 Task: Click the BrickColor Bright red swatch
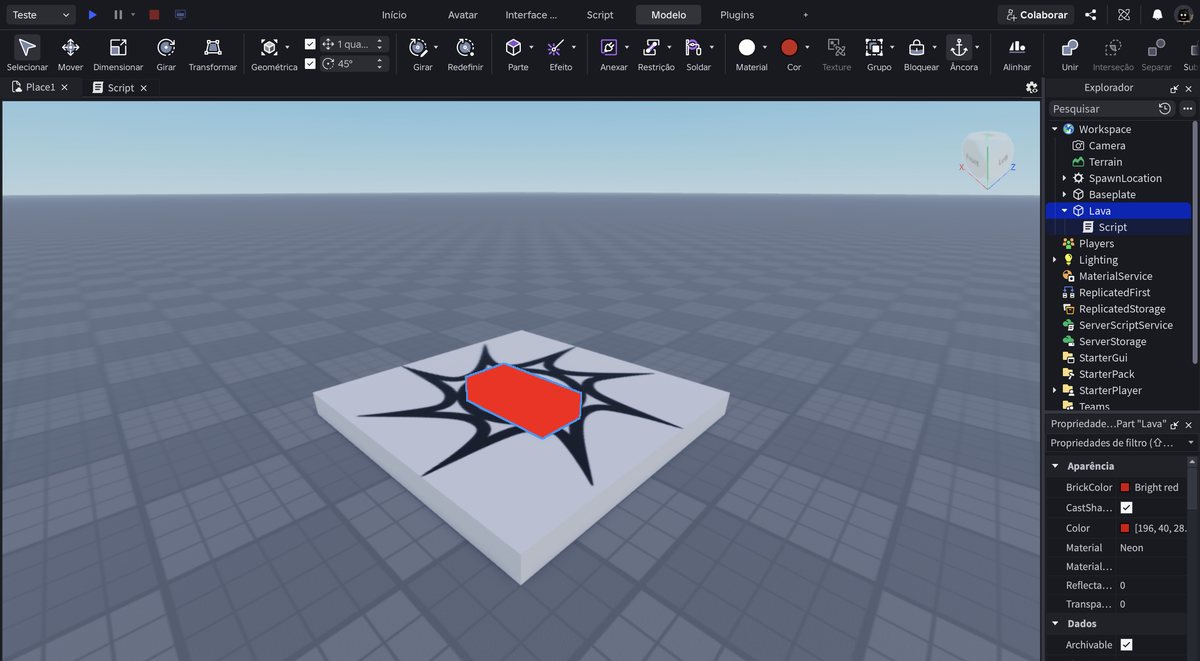point(1125,488)
